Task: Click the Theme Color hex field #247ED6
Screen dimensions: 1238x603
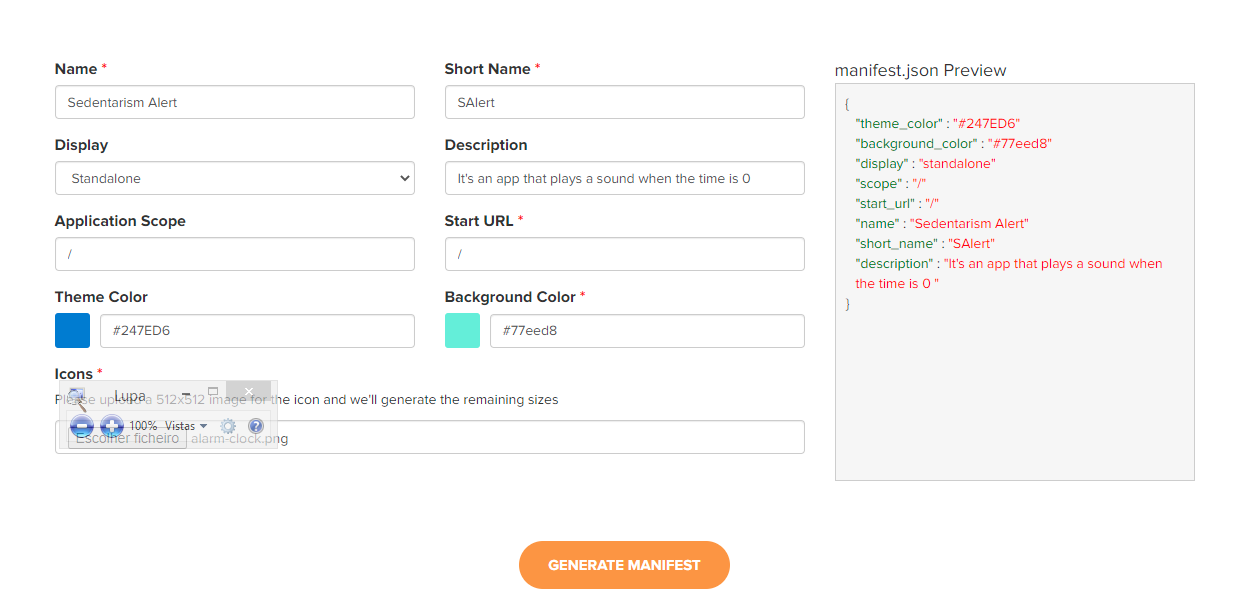Action: pyautogui.click(x=257, y=331)
